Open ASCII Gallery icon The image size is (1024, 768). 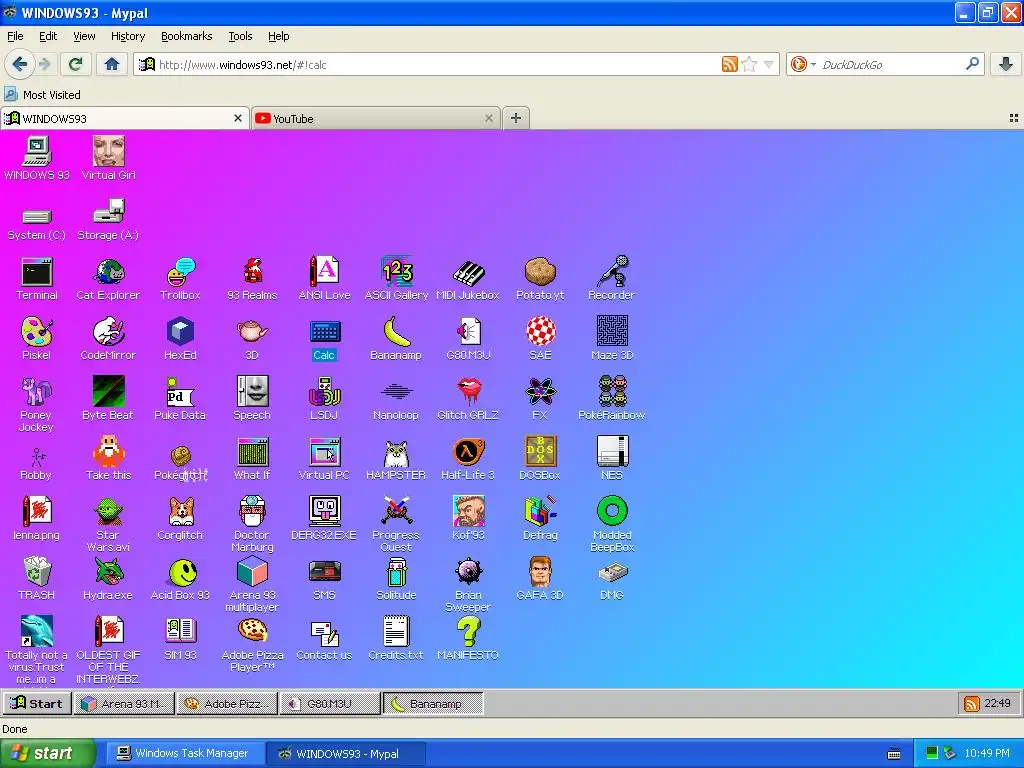pyautogui.click(x=396, y=279)
